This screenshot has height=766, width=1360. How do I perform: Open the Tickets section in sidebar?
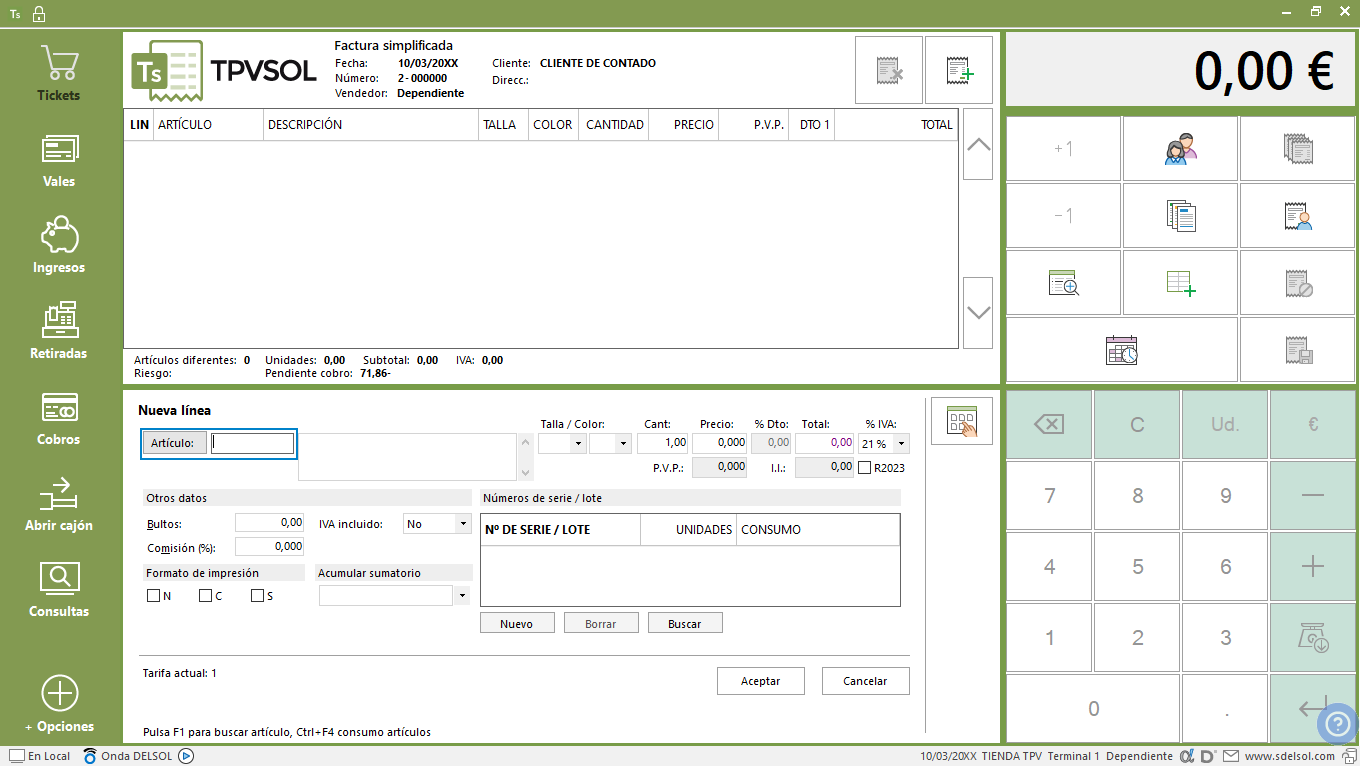pyautogui.click(x=59, y=75)
